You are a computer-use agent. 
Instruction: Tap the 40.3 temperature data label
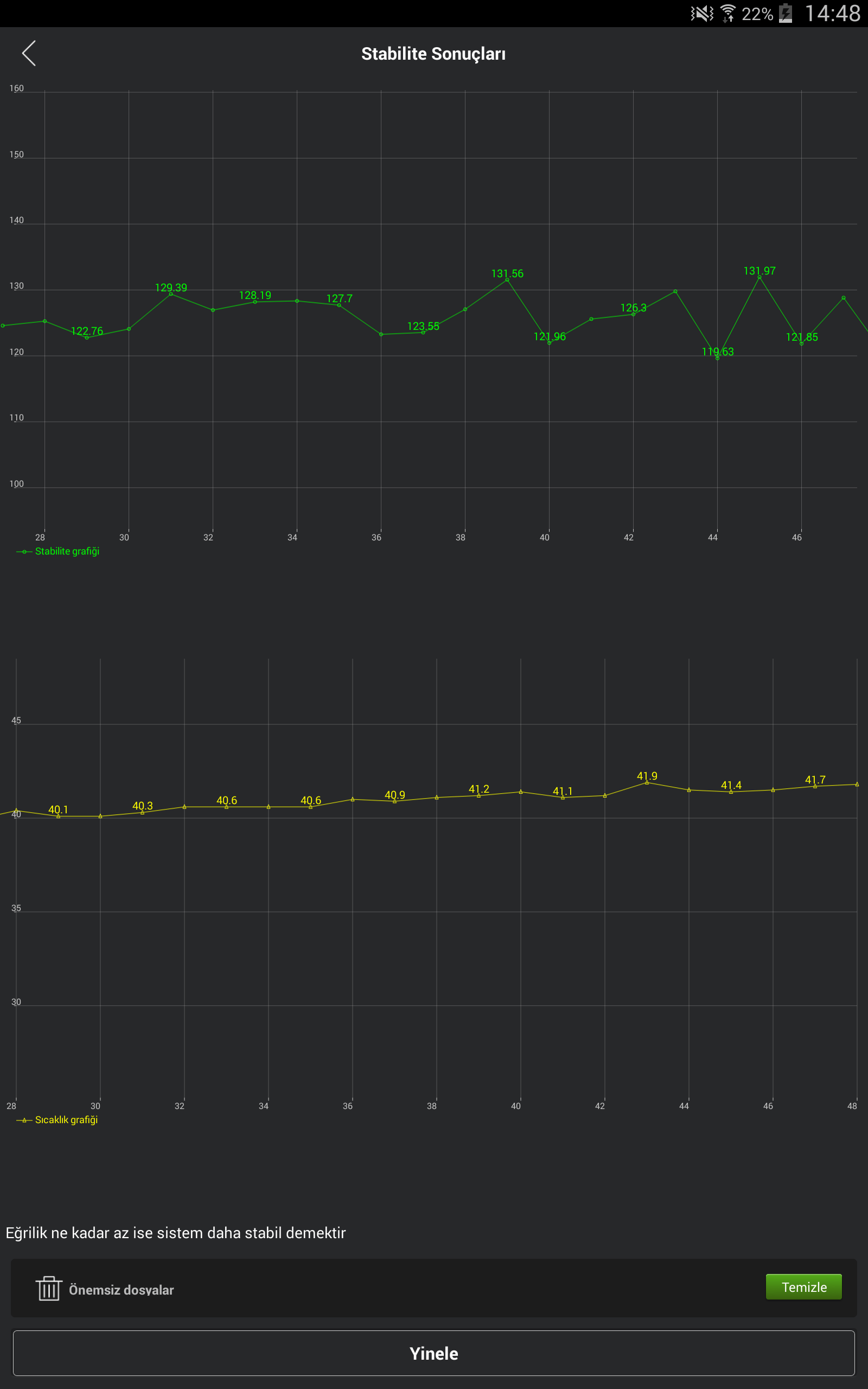point(142,806)
